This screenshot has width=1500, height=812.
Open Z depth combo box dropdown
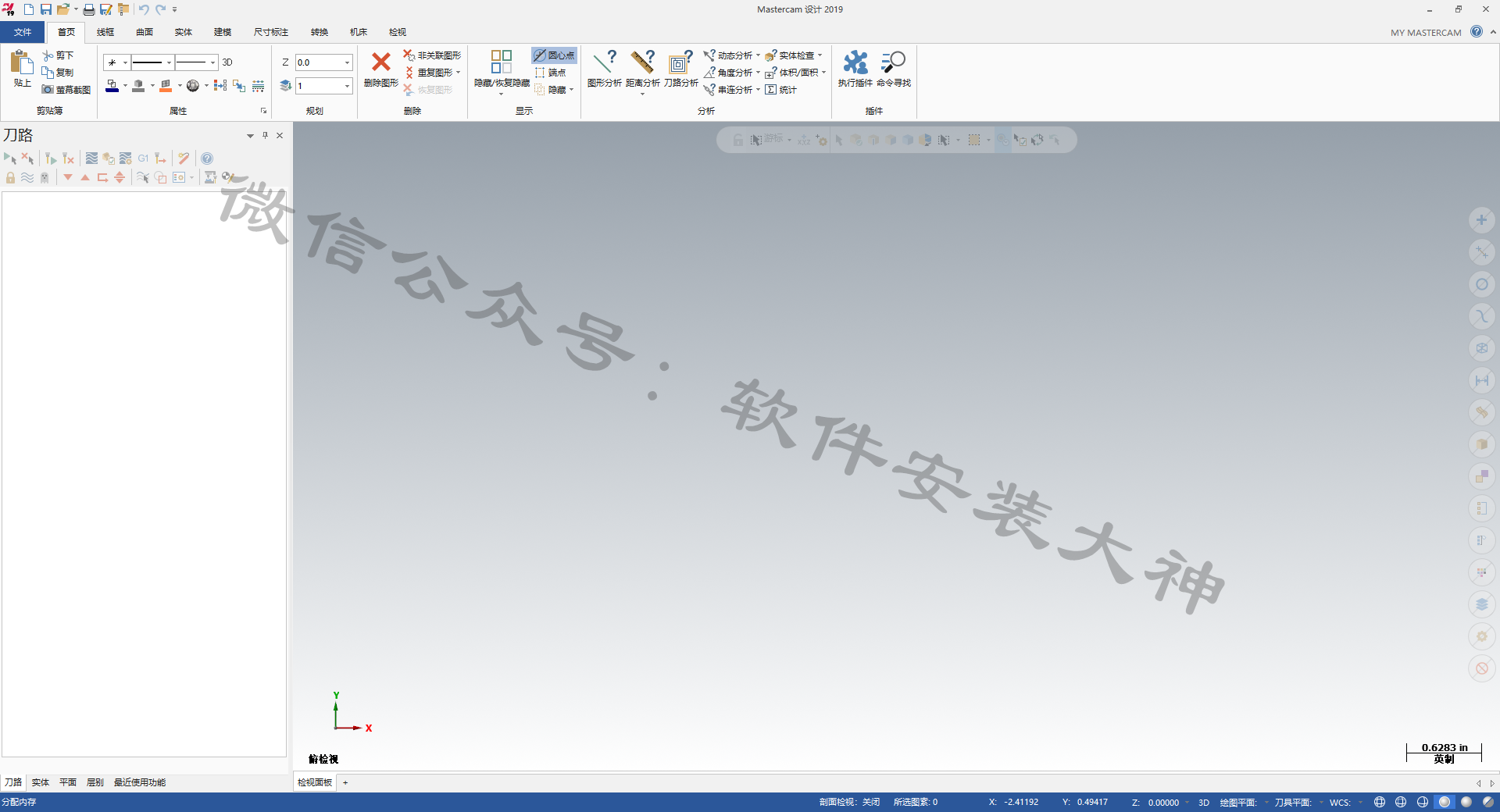coord(347,62)
